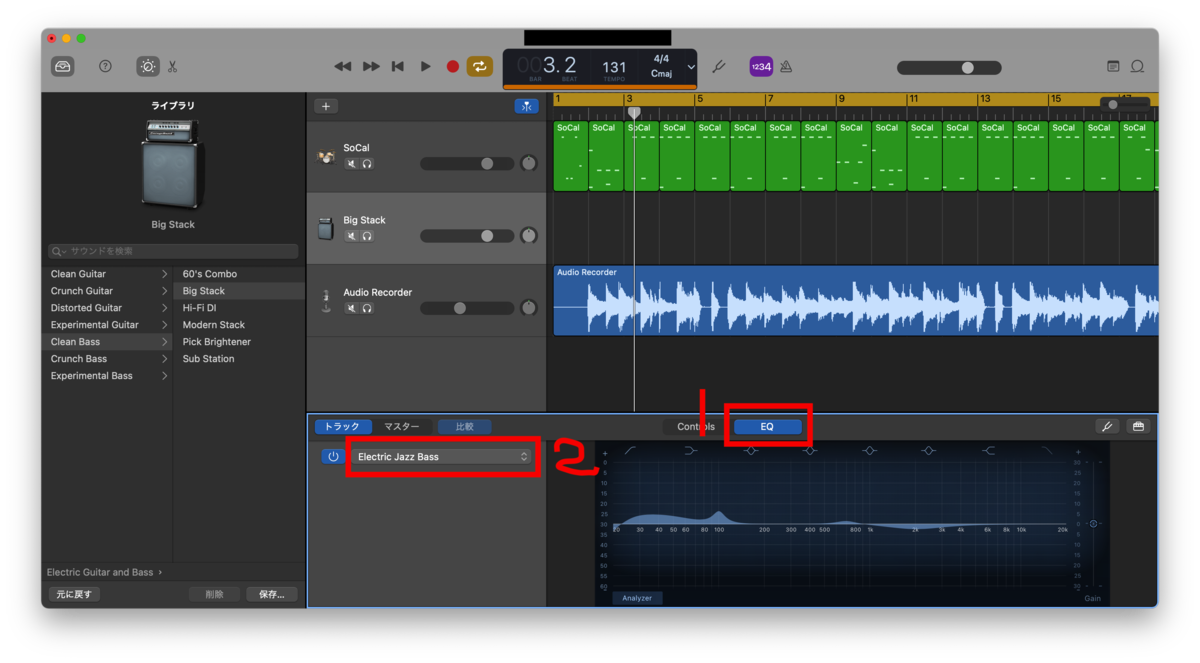Switch to the マスター tab
Viewport: 1200px width, 663px height.
[403, 426]
